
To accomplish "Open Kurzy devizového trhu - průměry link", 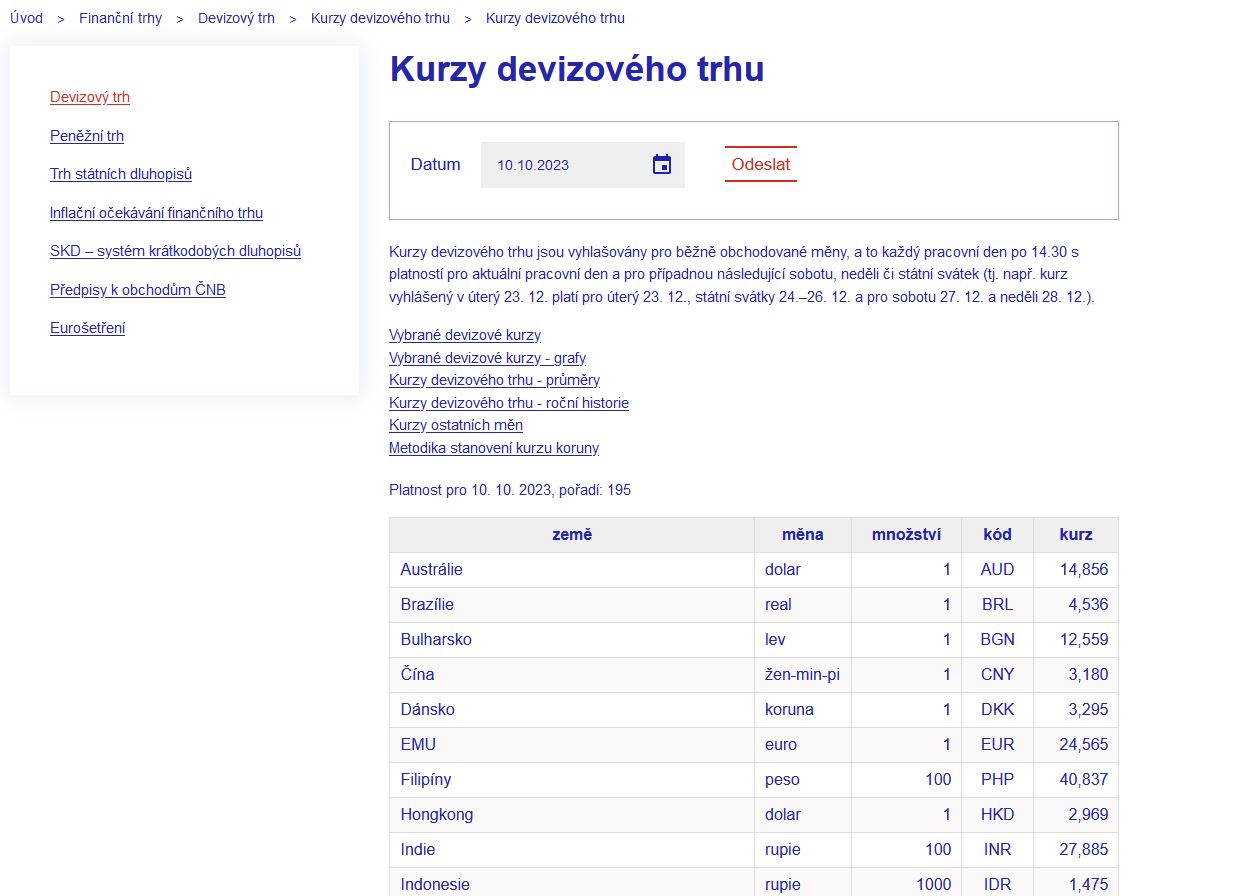I will point(494,380).
